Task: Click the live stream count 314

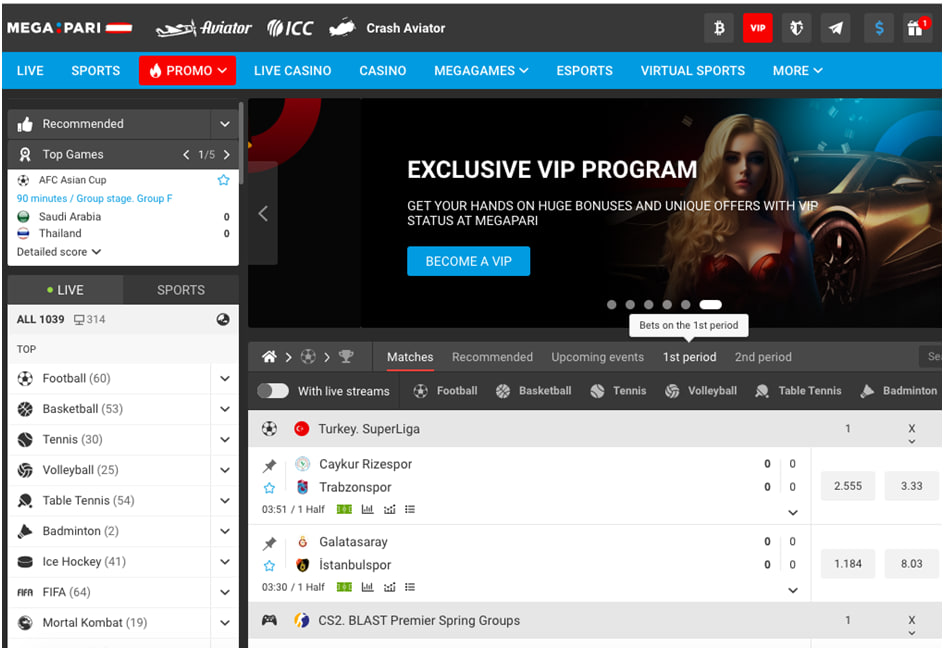Action: (x=89, y=320)
